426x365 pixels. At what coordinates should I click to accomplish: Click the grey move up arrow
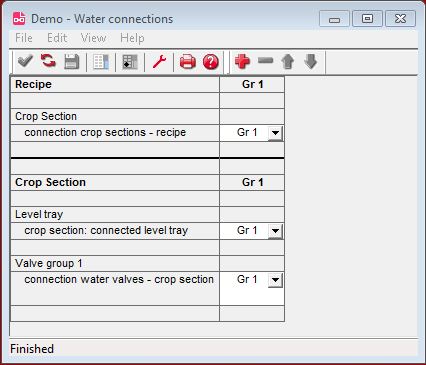[288, 62]
